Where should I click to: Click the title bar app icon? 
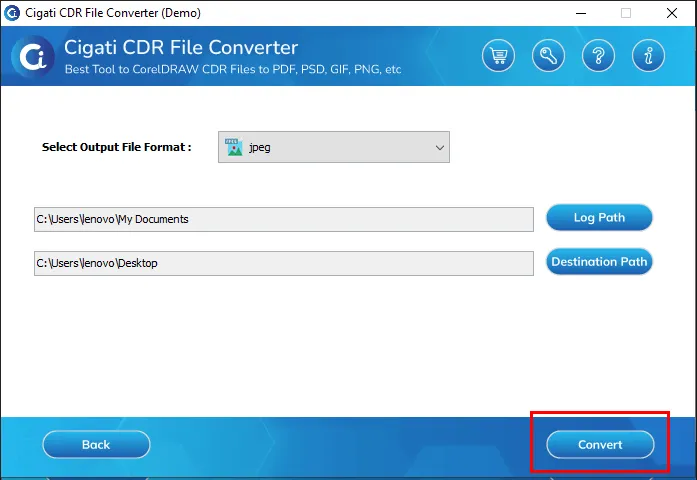12,13
